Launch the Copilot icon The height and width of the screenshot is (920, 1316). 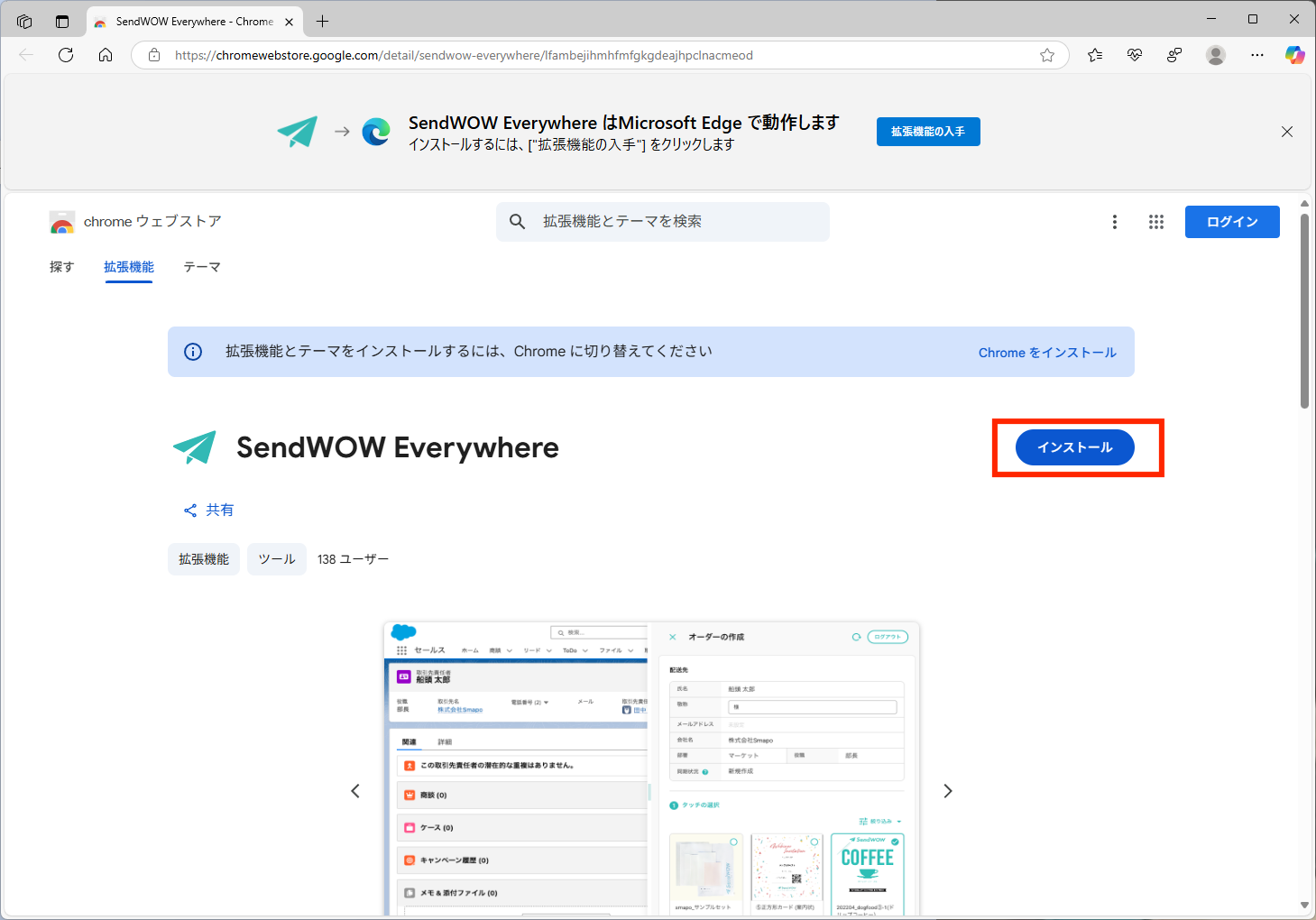click(1295, 55)
